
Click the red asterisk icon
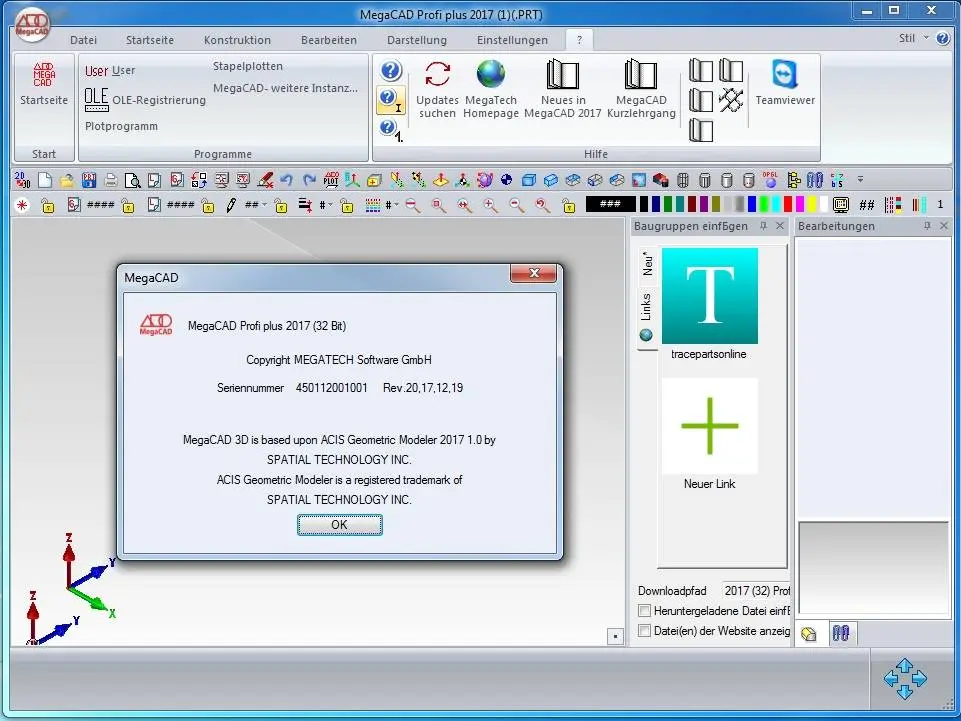22,205
